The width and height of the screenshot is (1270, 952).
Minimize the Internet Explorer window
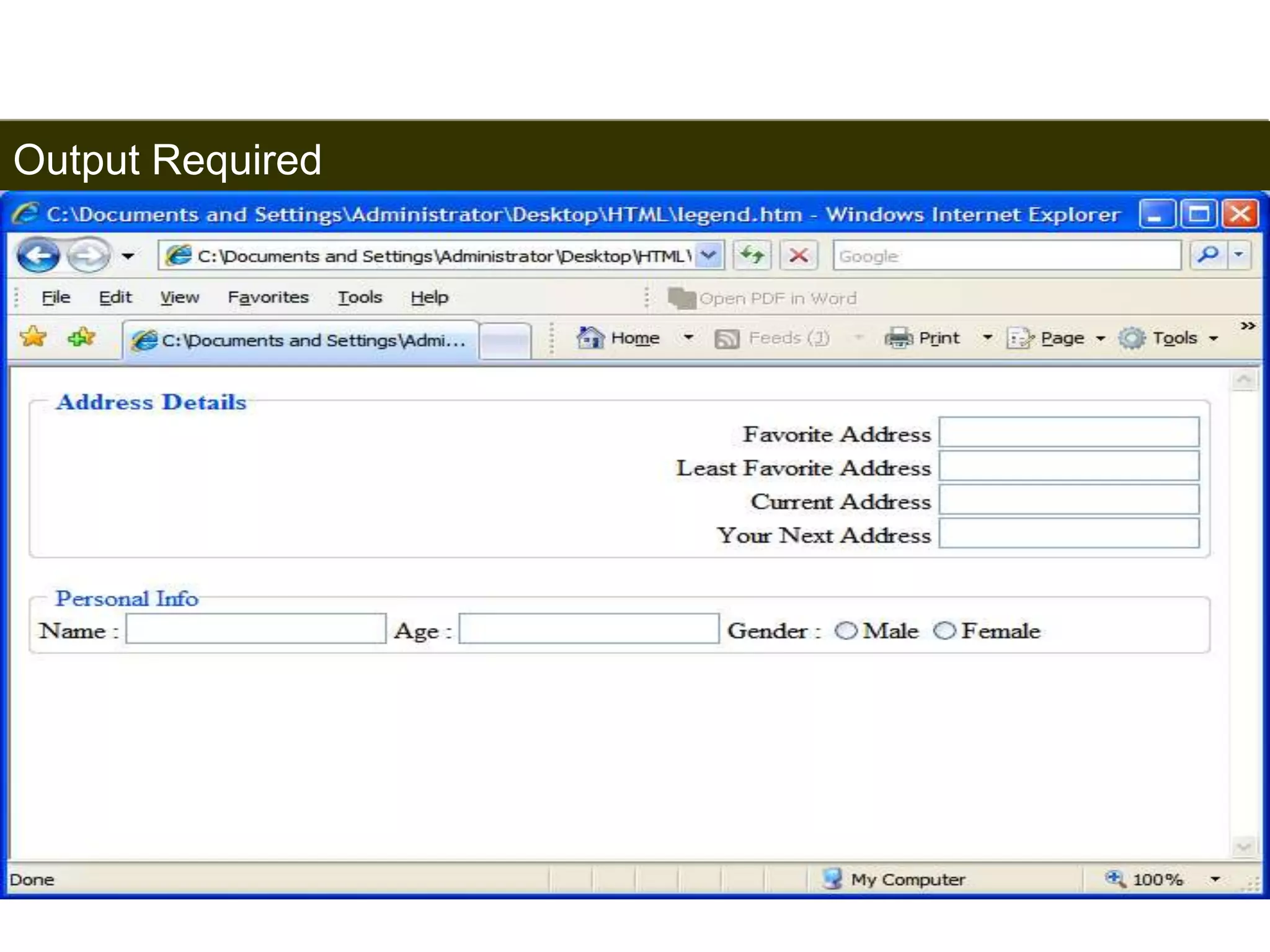[x=1157, y=214]
